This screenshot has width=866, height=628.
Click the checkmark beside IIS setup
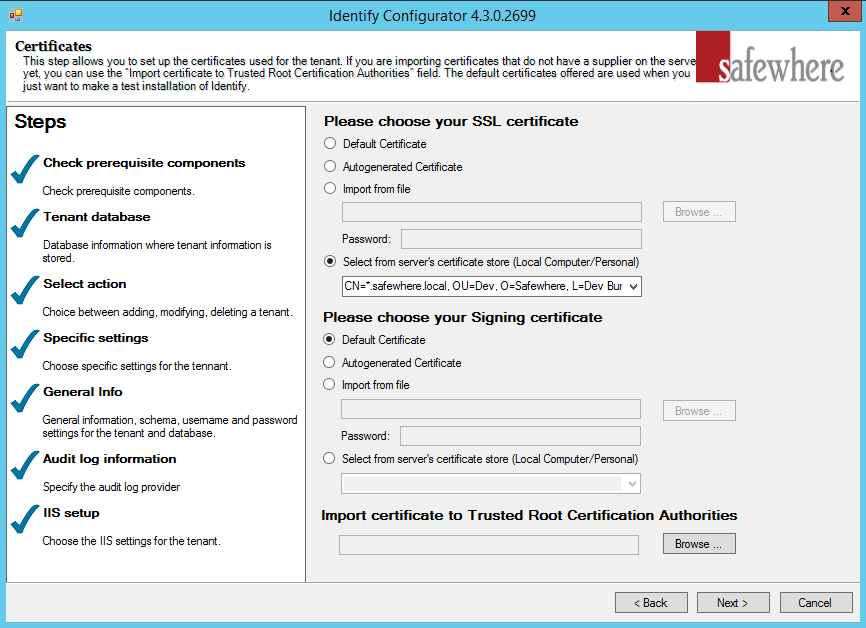[25, 519]
